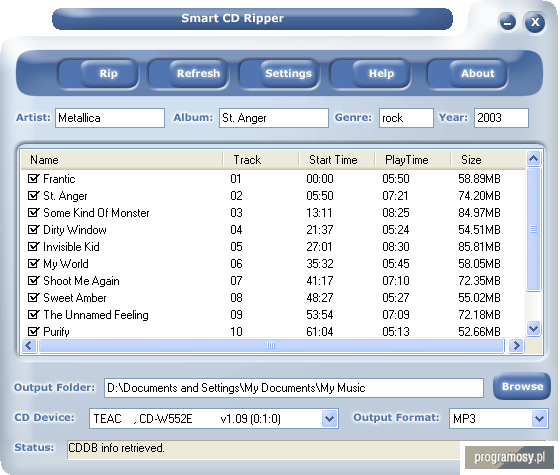Click the horizontal scroll left arrow
The image size is (560, 475).
point(29,345)
